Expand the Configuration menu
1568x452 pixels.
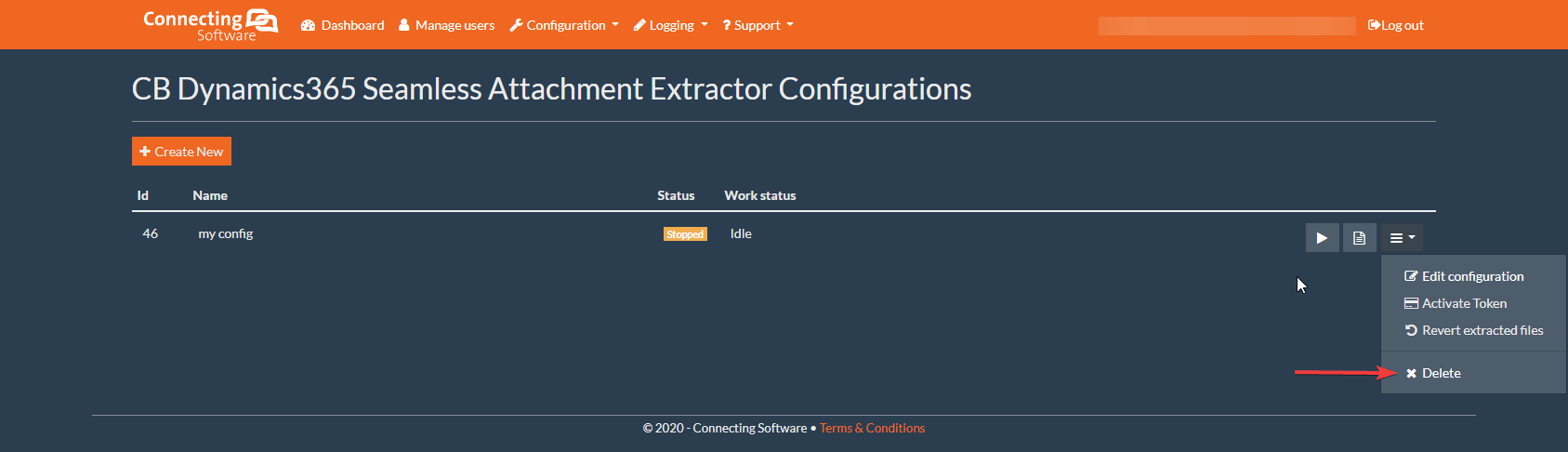[x=564, y=25]
